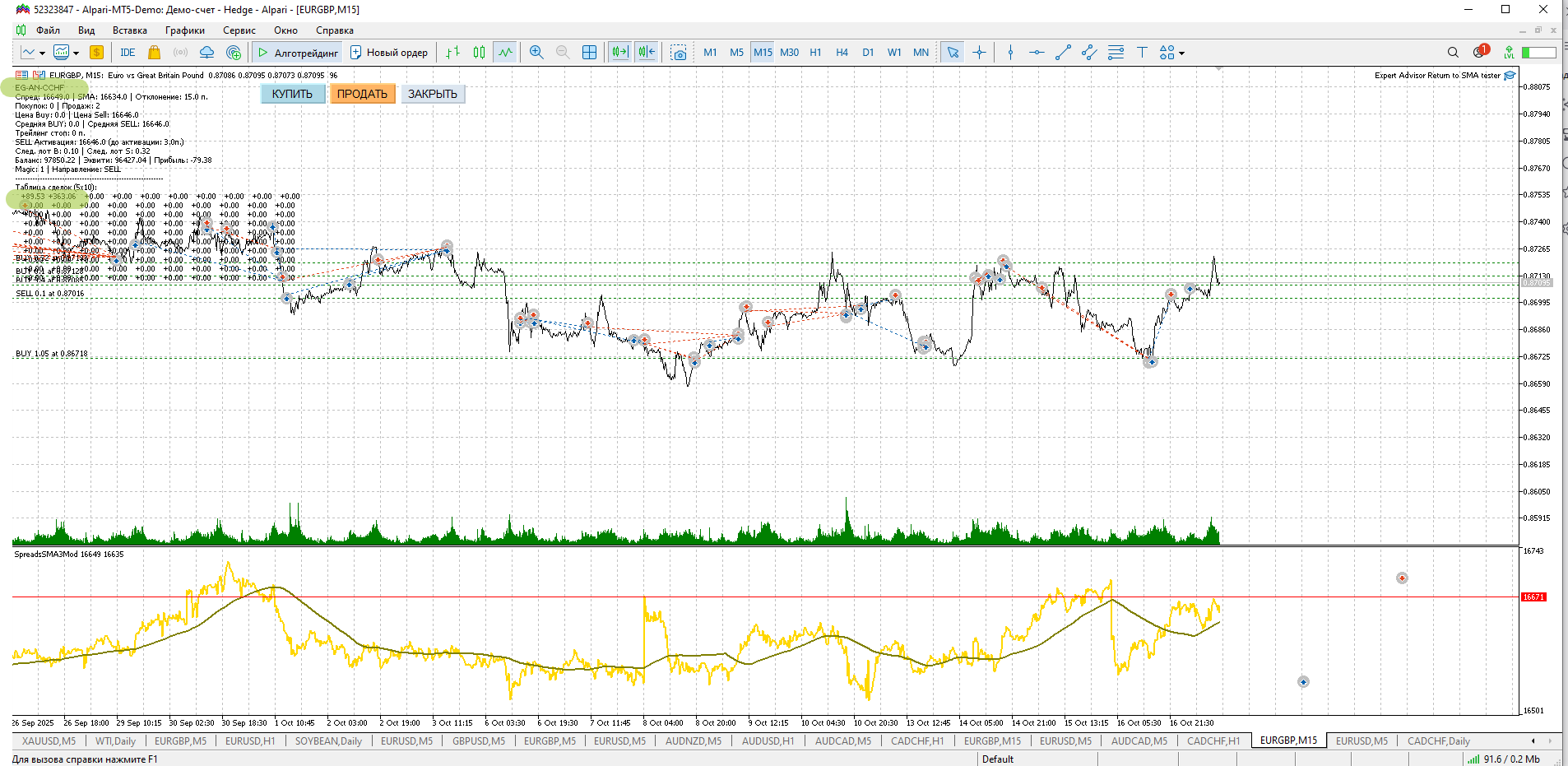This screenshot has width=1568, height=766.
Task: Enable crosshair cursor mode
Action: 979,53
